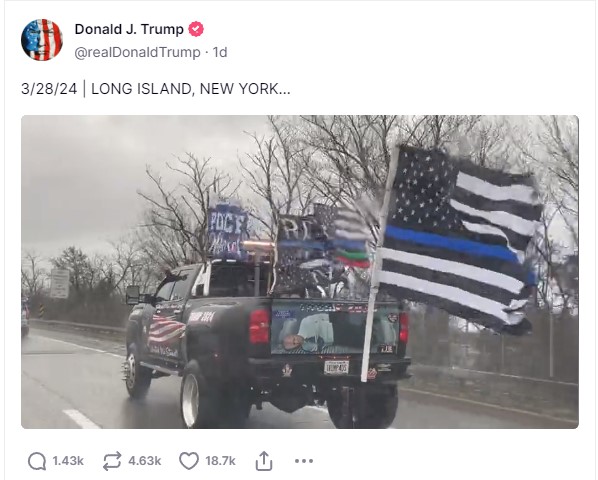Play the truck video thumbnail
Screen dimensions: 598x480
(300, 272)
